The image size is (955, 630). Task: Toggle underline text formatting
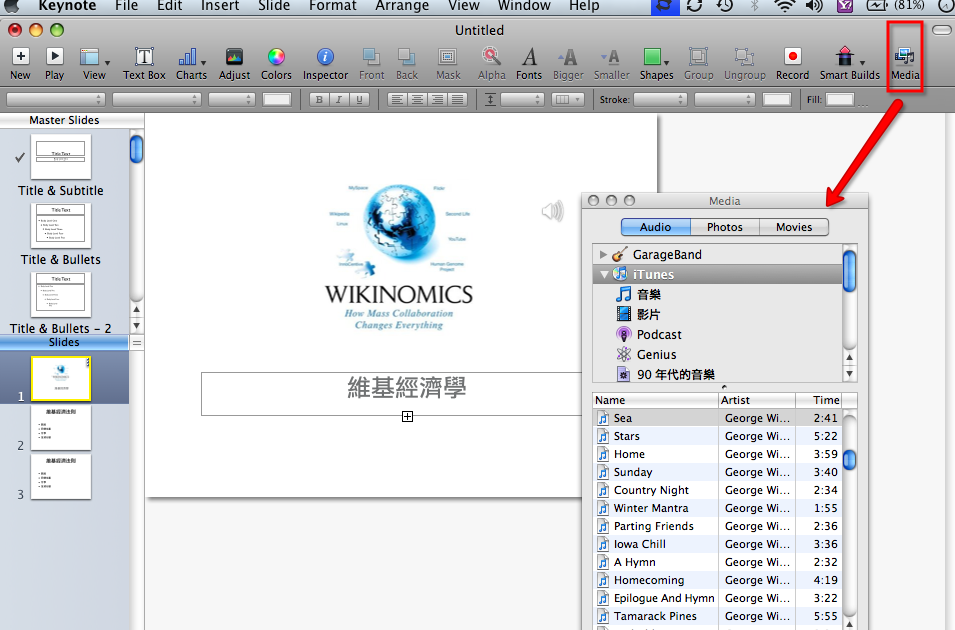coord(359,99)
